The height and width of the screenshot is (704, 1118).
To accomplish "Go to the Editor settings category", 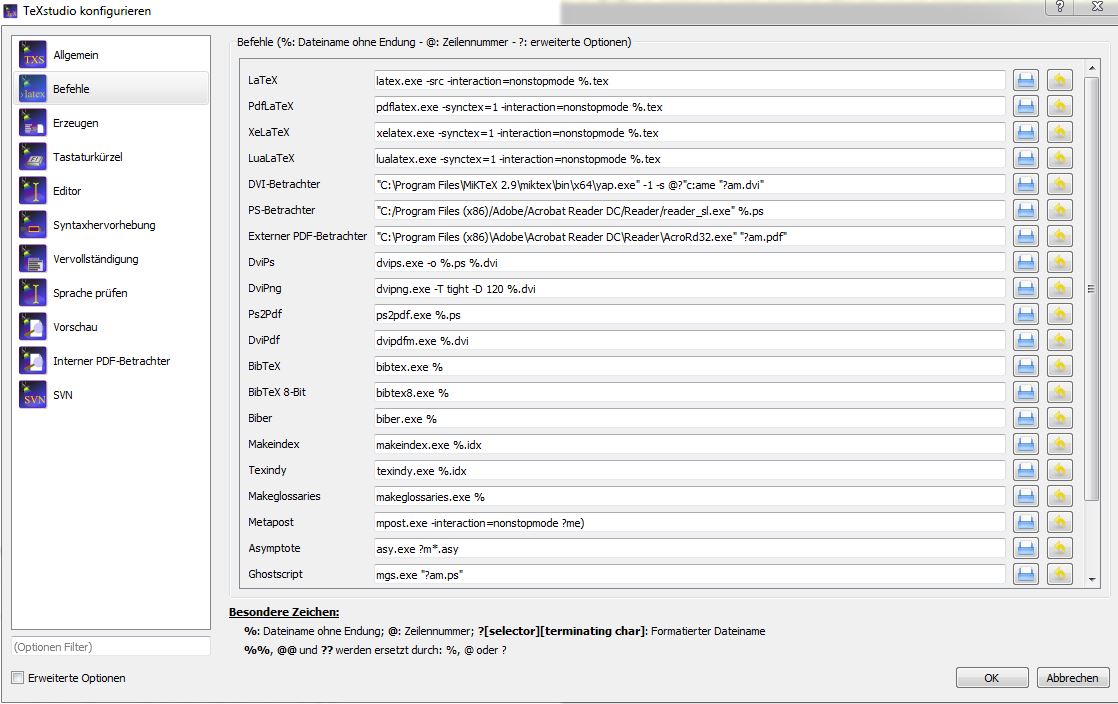I will click(x=111, y=190).
